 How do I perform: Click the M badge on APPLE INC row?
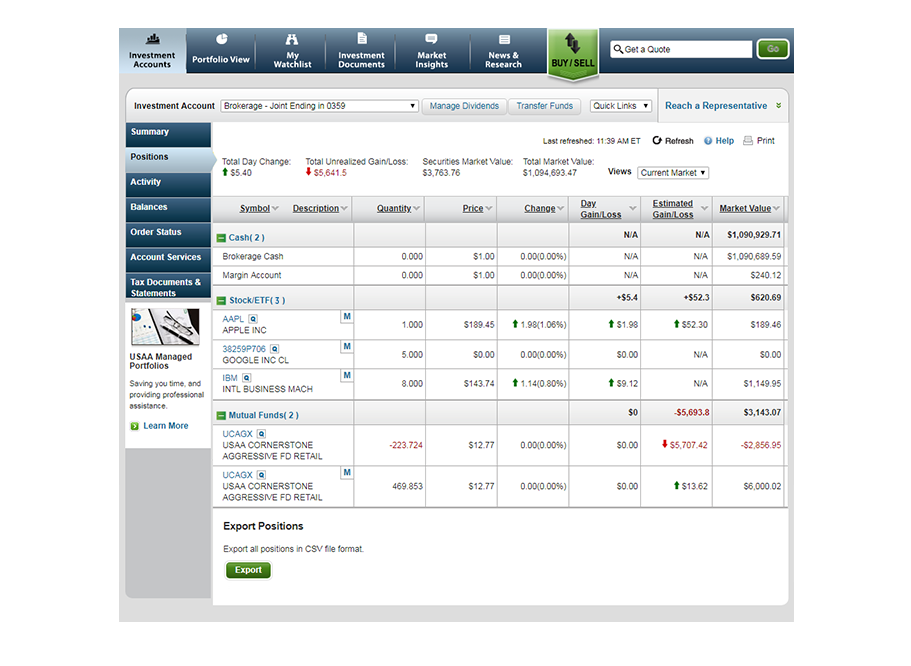(x=347, y=317)
